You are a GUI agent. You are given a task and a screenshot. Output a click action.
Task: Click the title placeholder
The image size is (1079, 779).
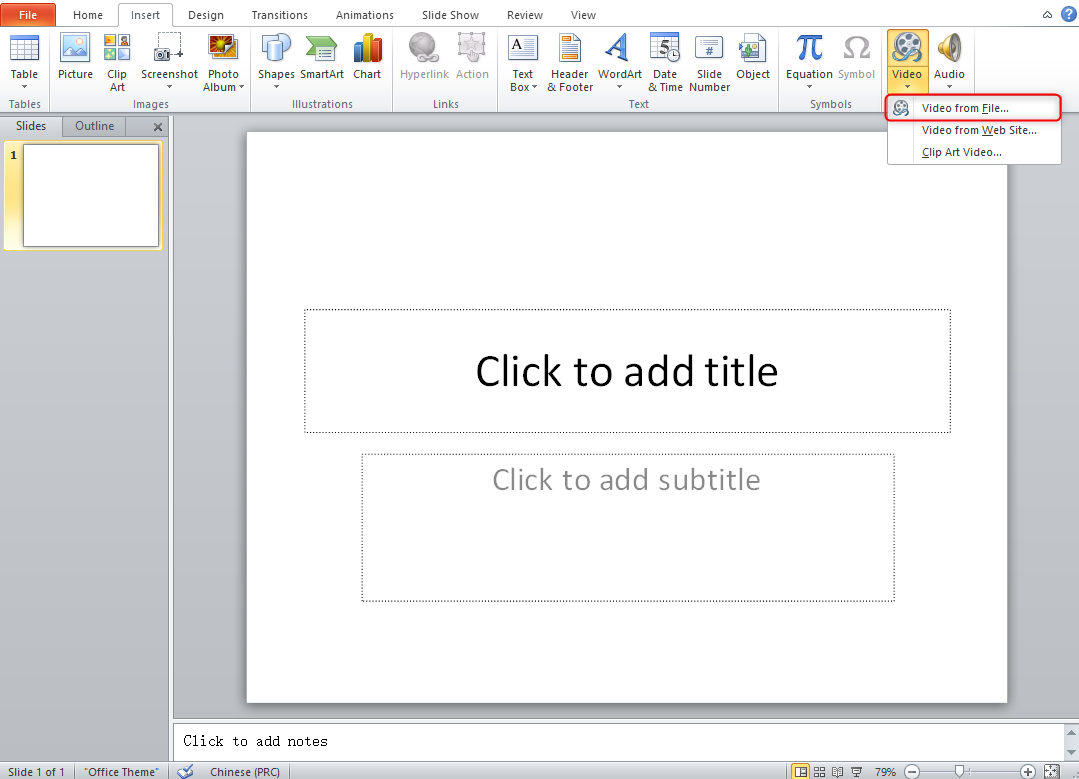tap(628, 371)
